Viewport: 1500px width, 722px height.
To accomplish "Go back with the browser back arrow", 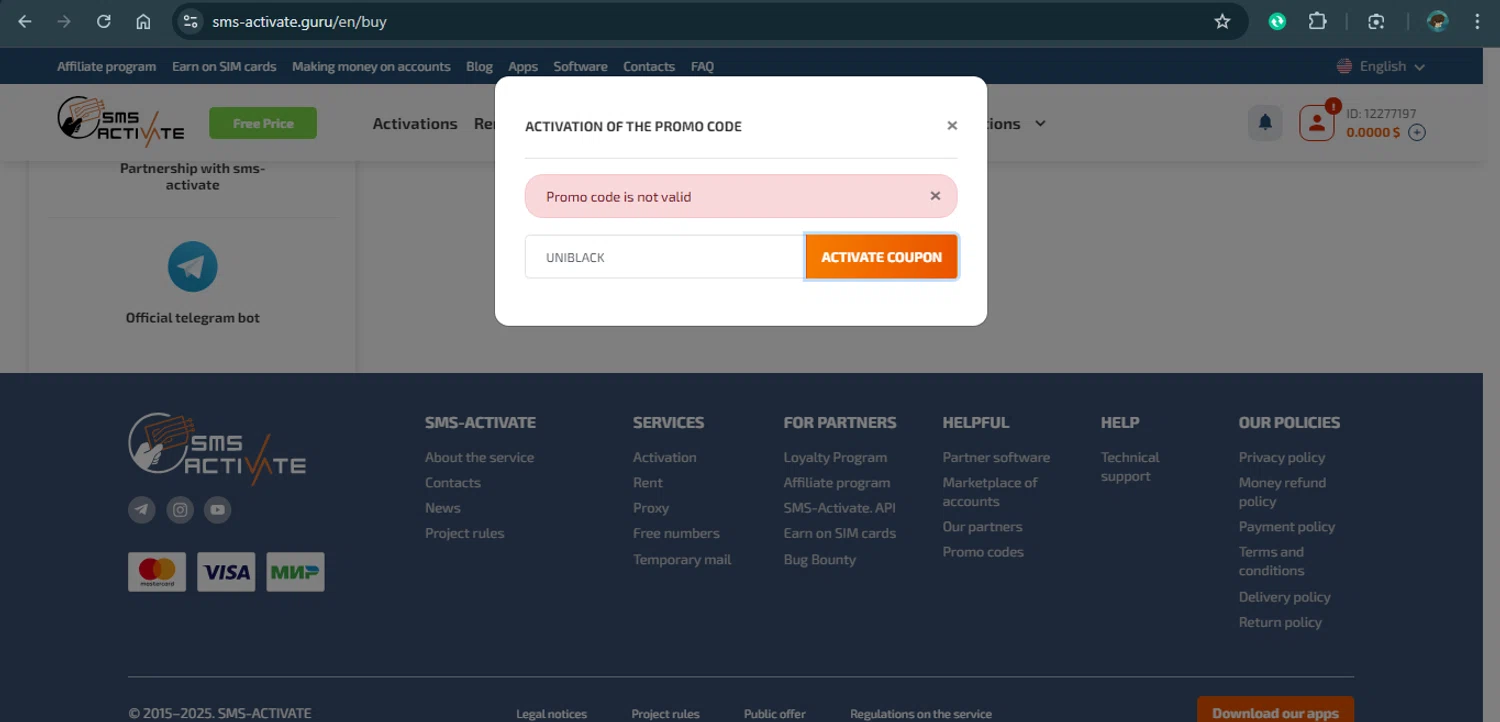I will coord(25,21).
